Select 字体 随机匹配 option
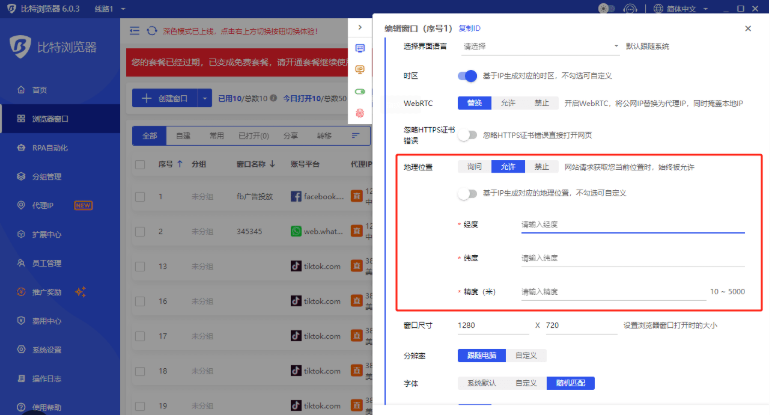 coord(571,383)
